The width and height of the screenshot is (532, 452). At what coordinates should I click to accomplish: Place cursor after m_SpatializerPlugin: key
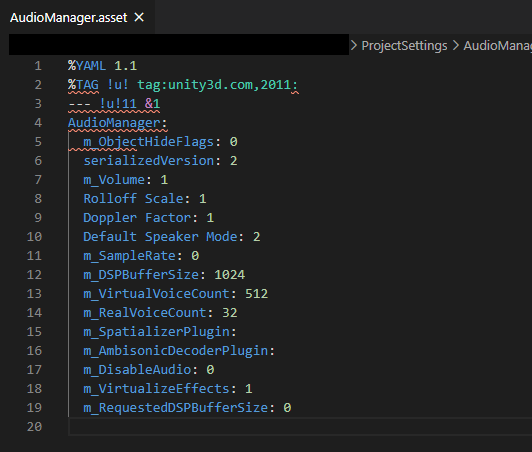pos(237,332)
